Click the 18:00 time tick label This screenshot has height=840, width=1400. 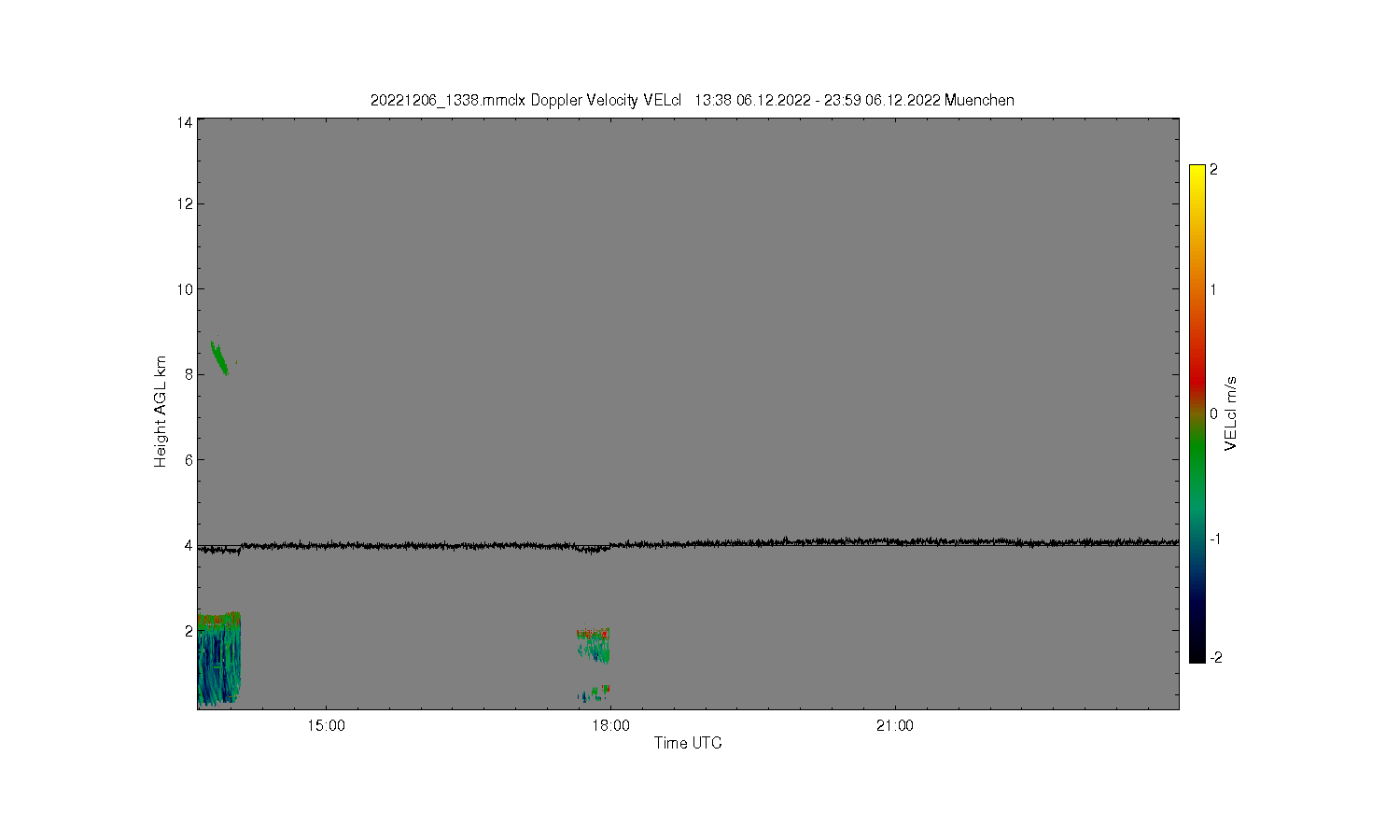pos(610,726)
